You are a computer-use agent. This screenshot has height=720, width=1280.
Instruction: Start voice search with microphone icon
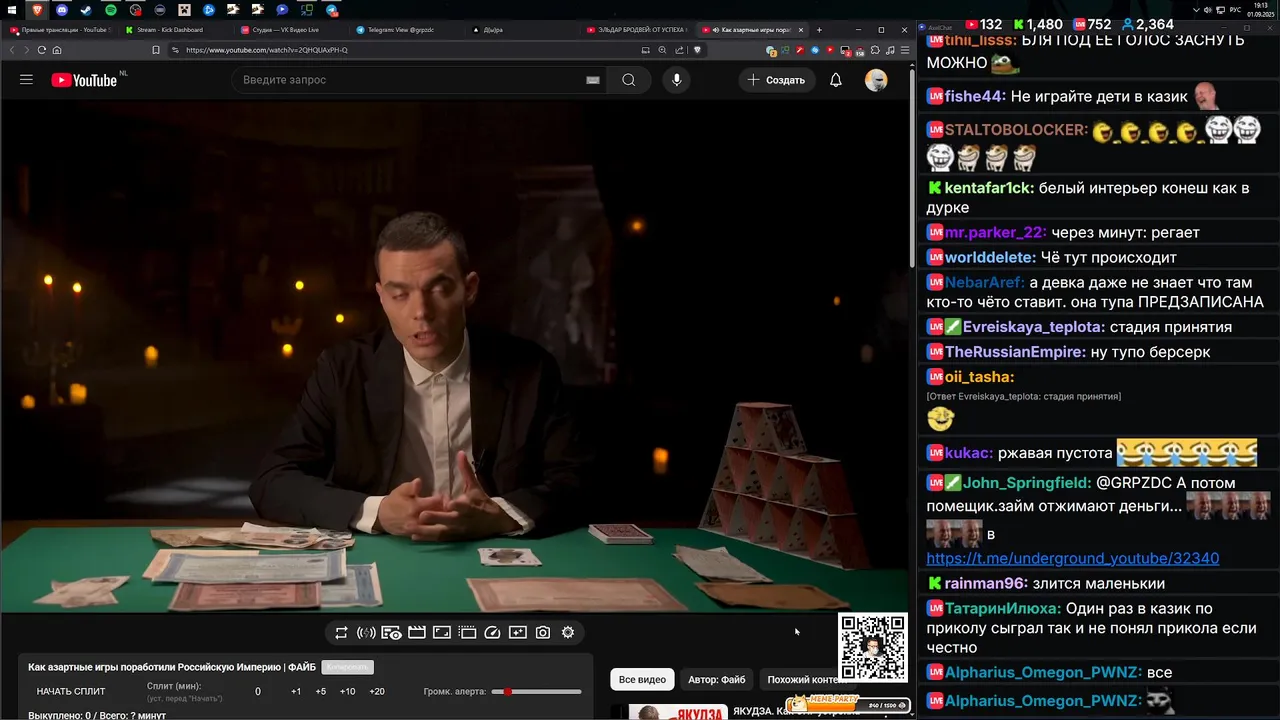(x=677, y=80)
